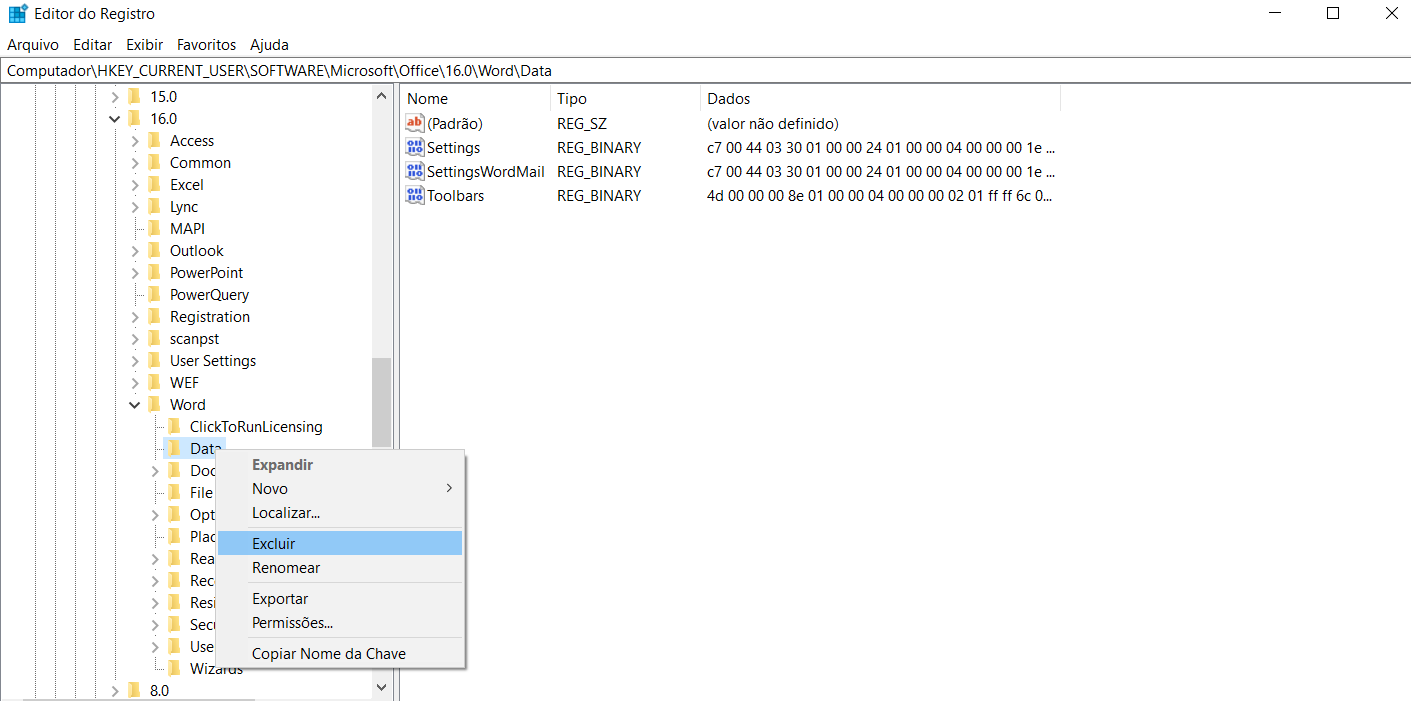Select the SettingsWordMail value name
The image size is (1411, 701).
pyautogui.click(x=486, y=171)
